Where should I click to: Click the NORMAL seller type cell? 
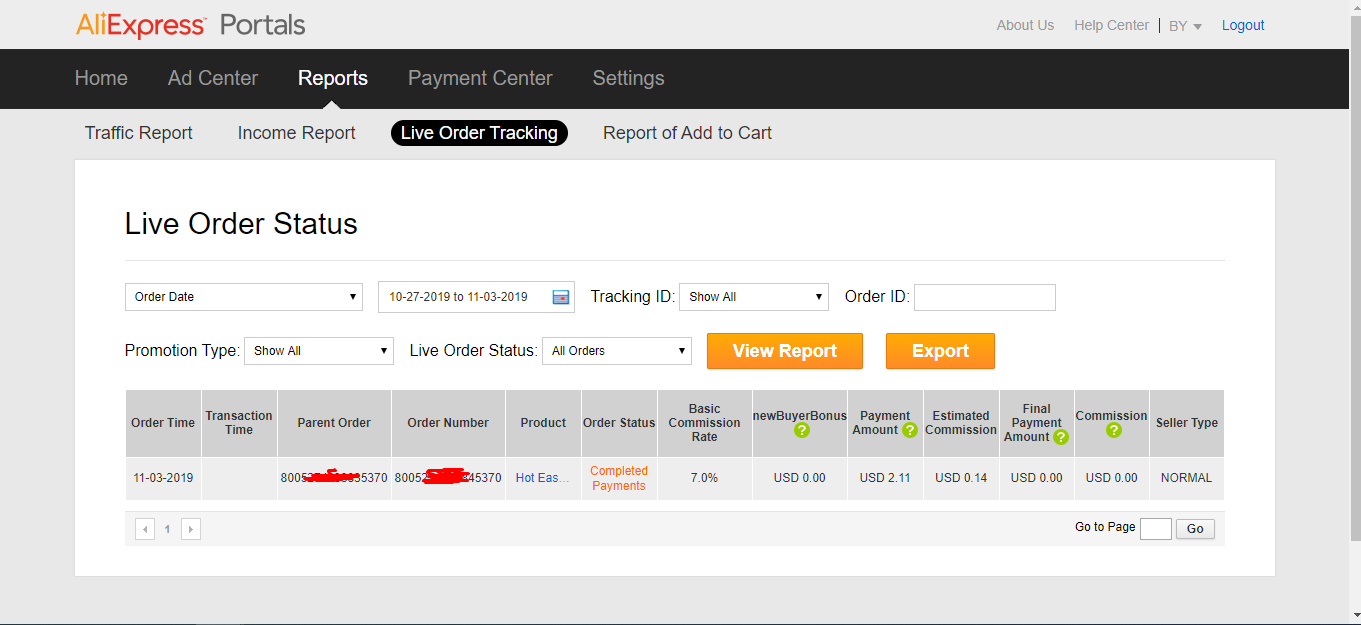pyautogui.click(x=1186, y=478)
